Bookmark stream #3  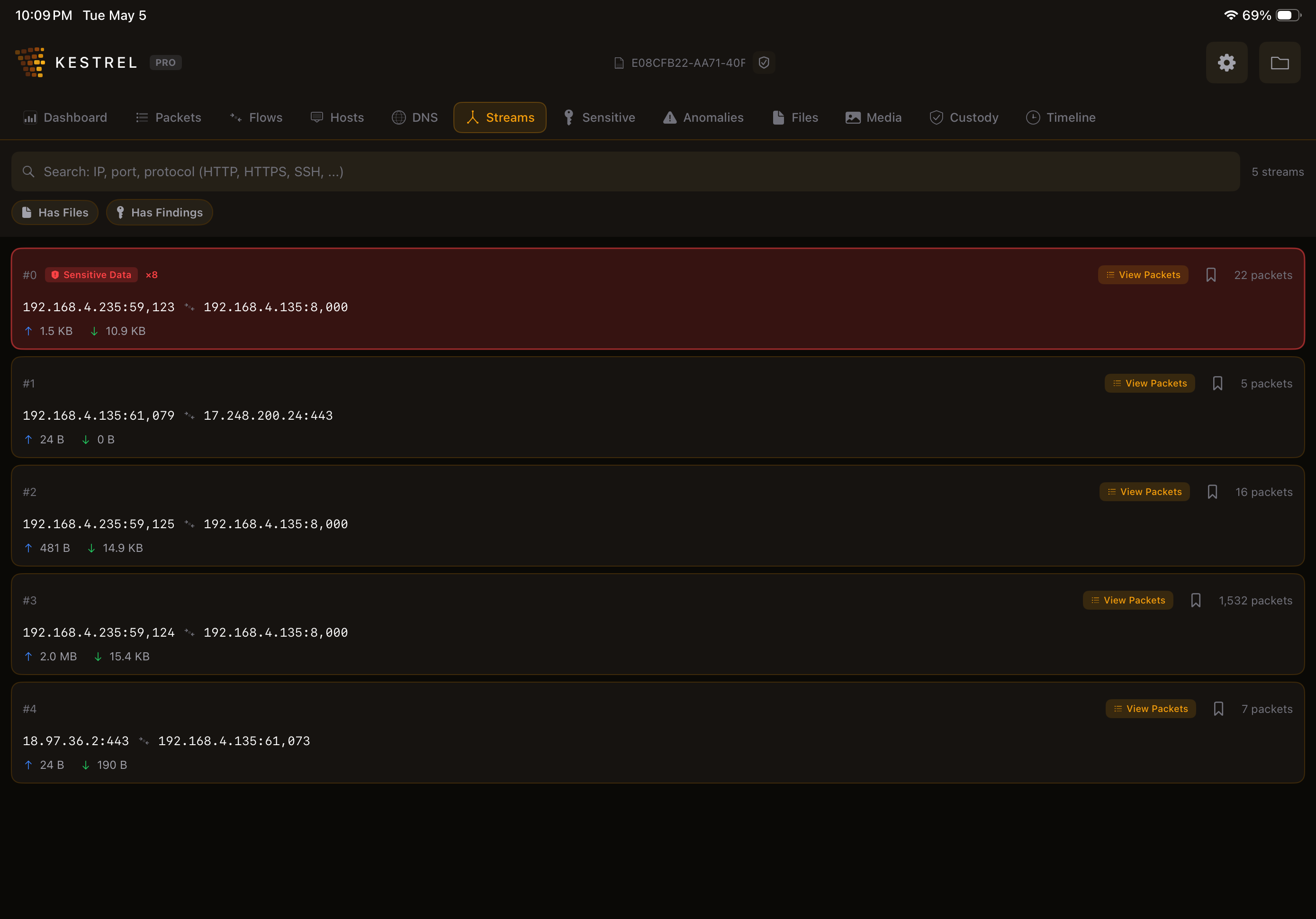click(x=1196, y=600)
